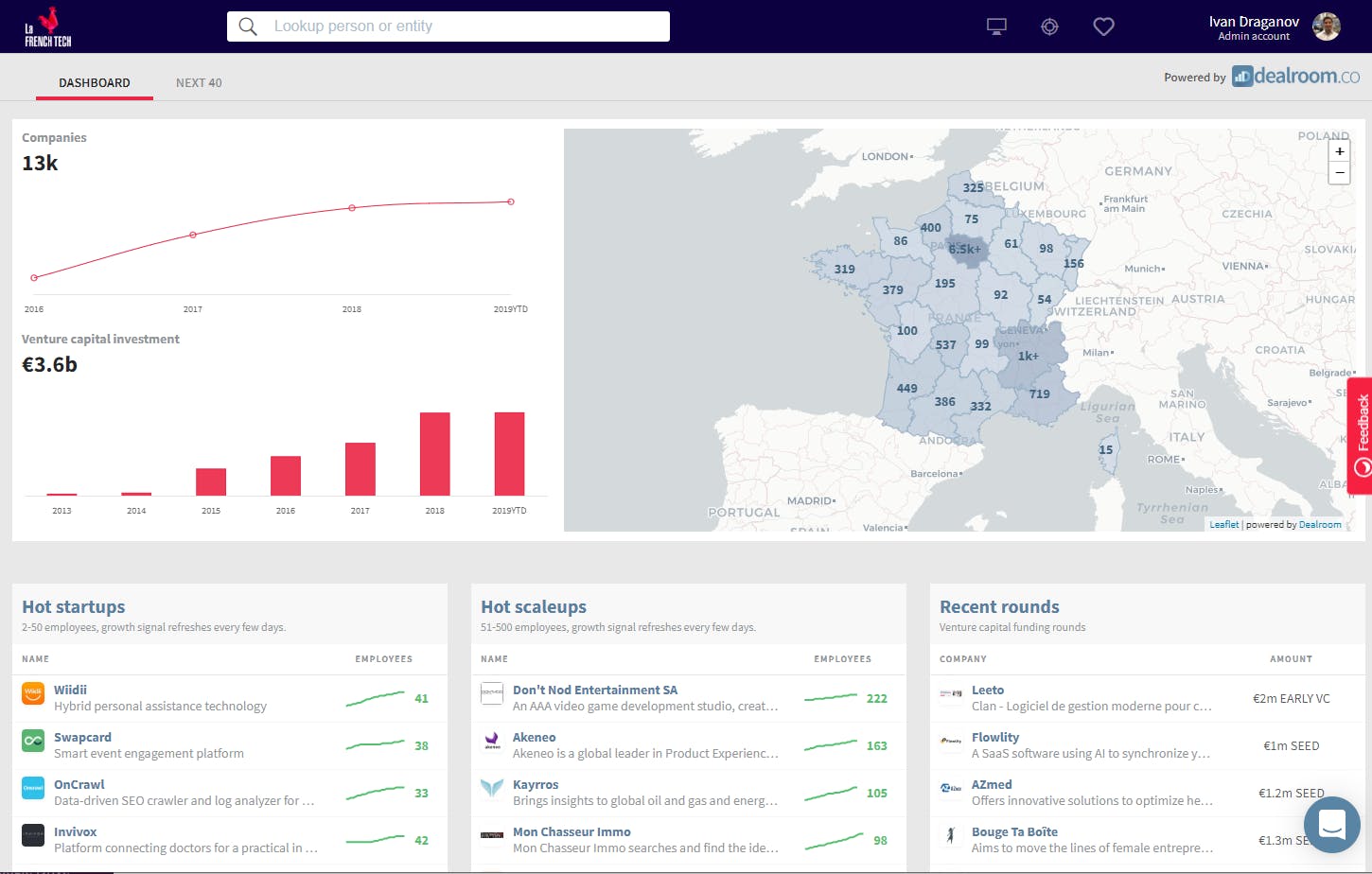Open the target crosshair icon in the header

1050,26
